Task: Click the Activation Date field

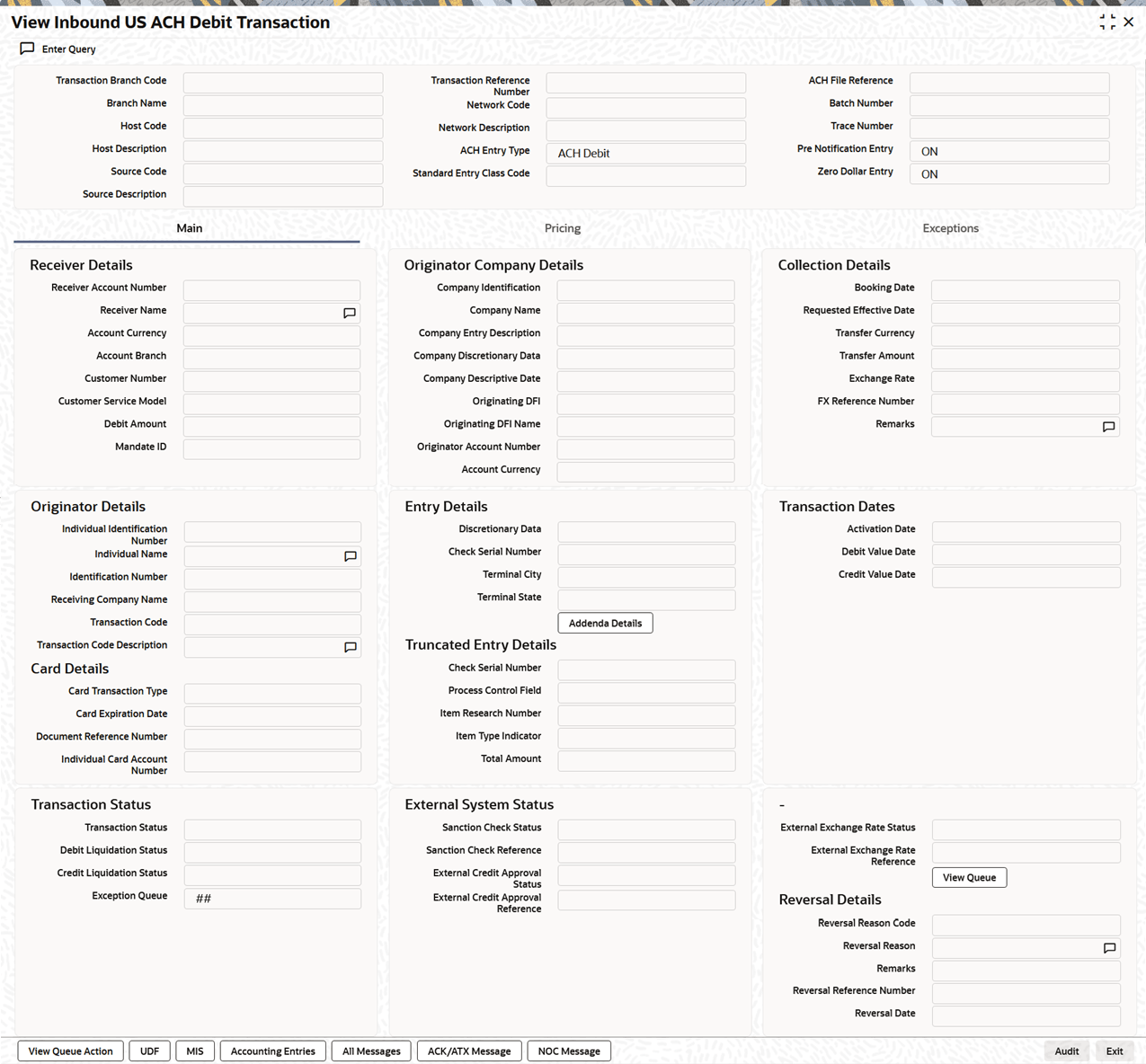Action: pos(1026,531)
